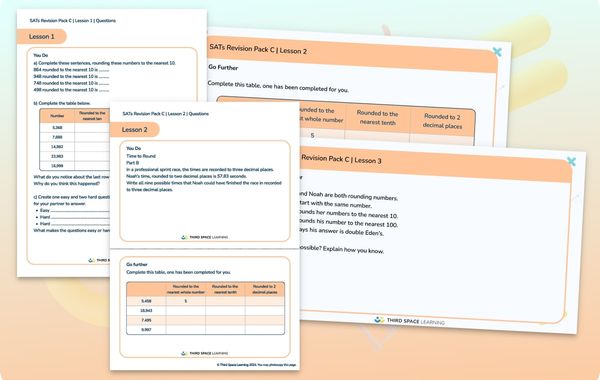Viewport: 600px width, 380px height.
Task: Click 'You Do' heading on Lesson 2 worksheet
Action: [x=134, y=148]
